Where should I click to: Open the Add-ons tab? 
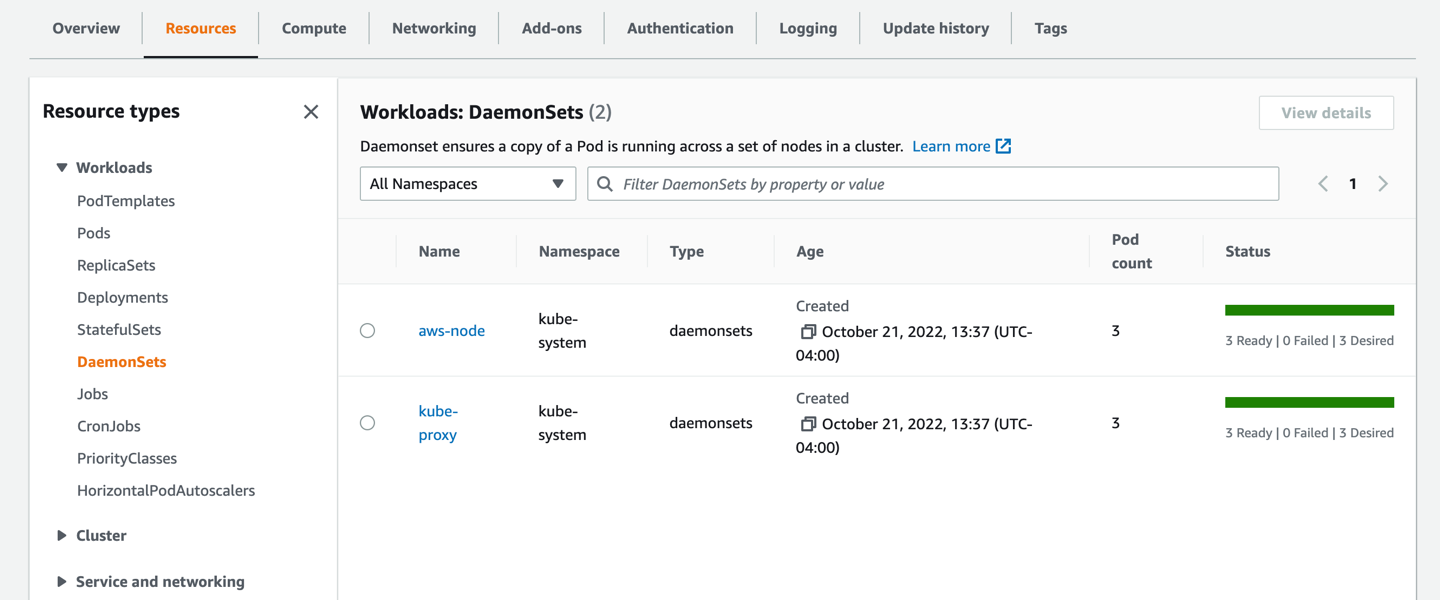[x=551, y=28]
